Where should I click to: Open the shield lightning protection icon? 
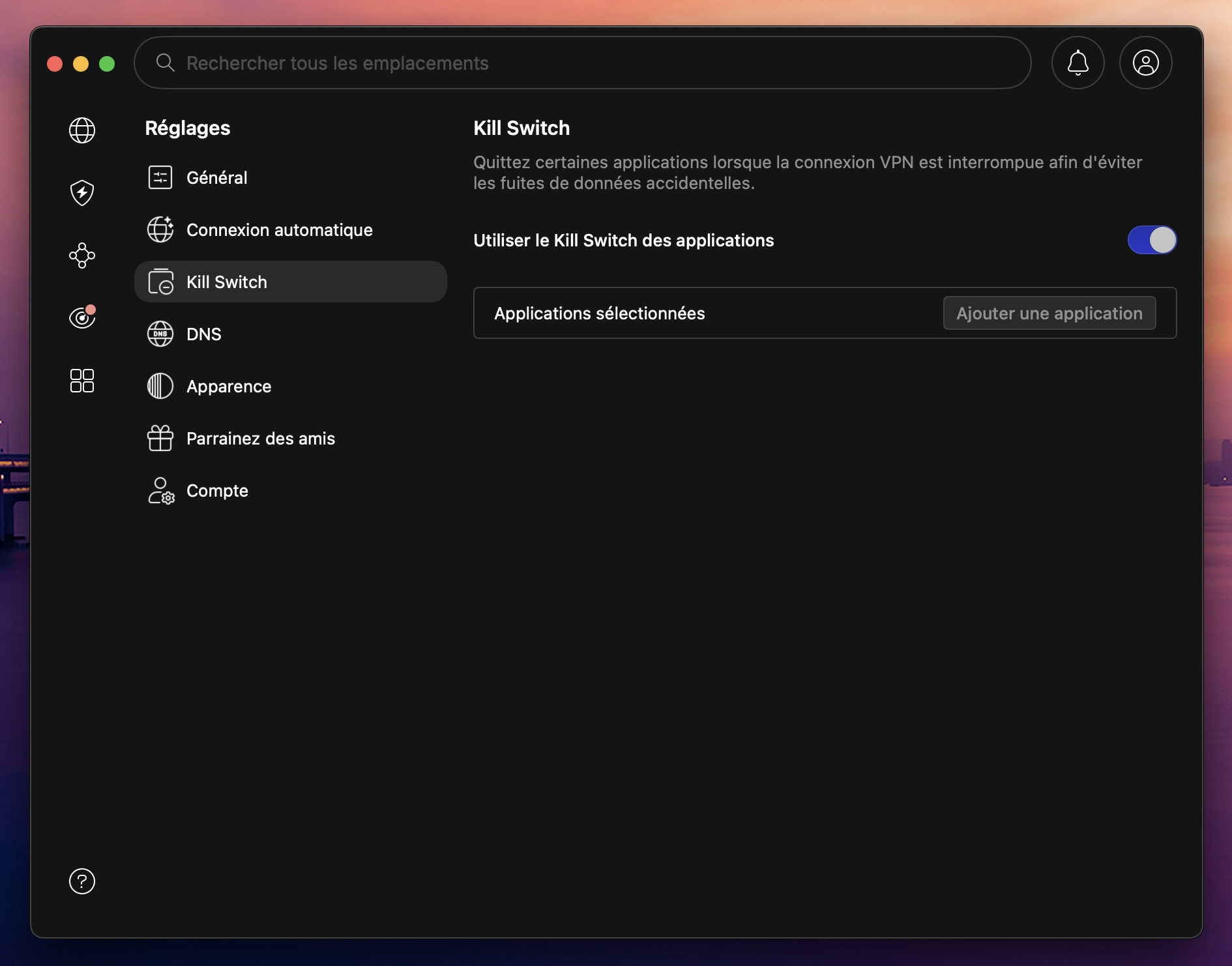pos(82,193)
